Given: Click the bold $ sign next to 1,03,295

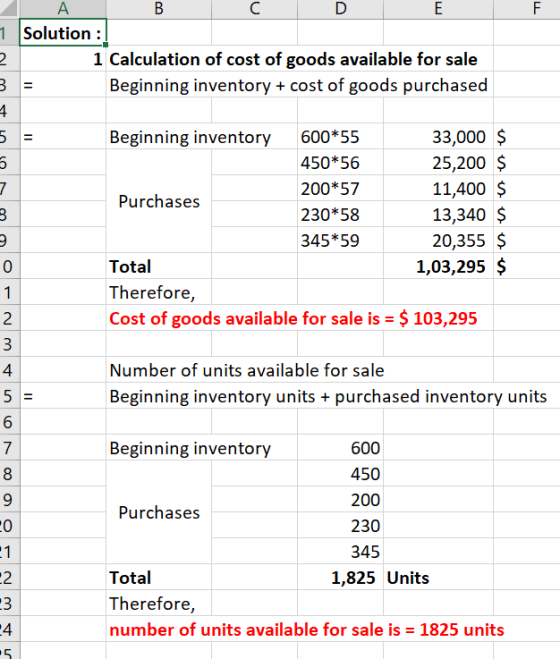Looking at the screenshot, I should pos(501,266).
